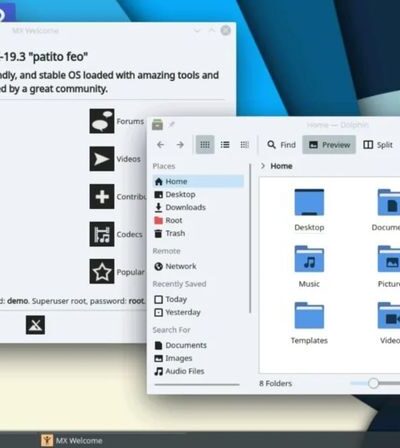Click Dolphin window menu icon in titlebar
This screenshot has width=400, height=448.
(x=157, y=125)
